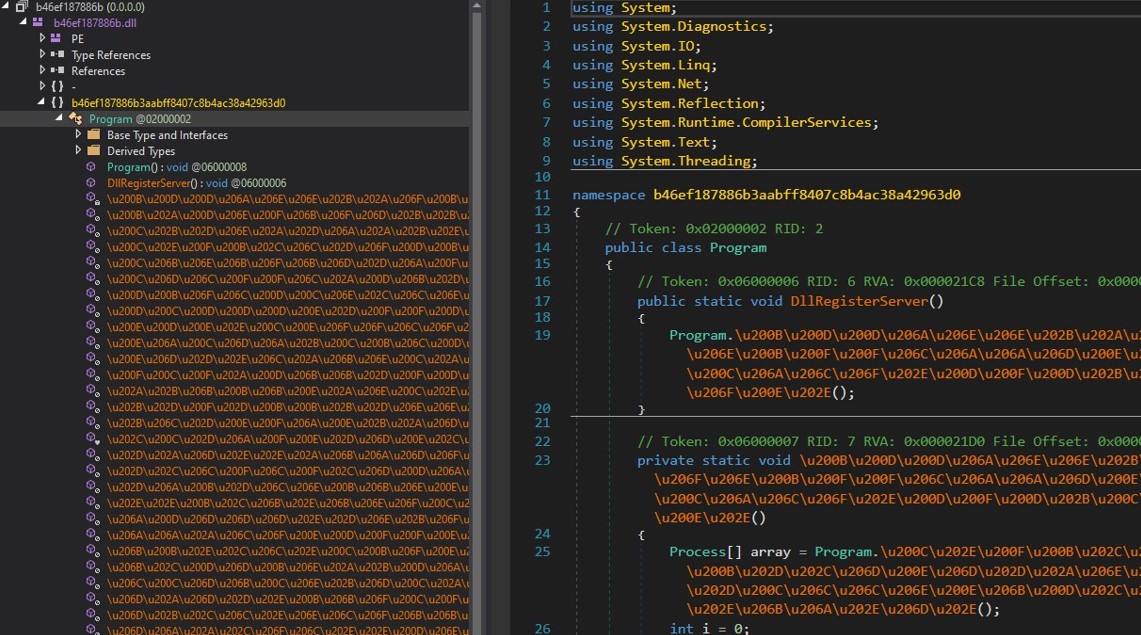This screenshot has height=635, width=1141.
Task: Collapse the b46ef187886b3aabff8407c8b4ac38a42963d0 namespace node
Action: click(x=41, y=103)
